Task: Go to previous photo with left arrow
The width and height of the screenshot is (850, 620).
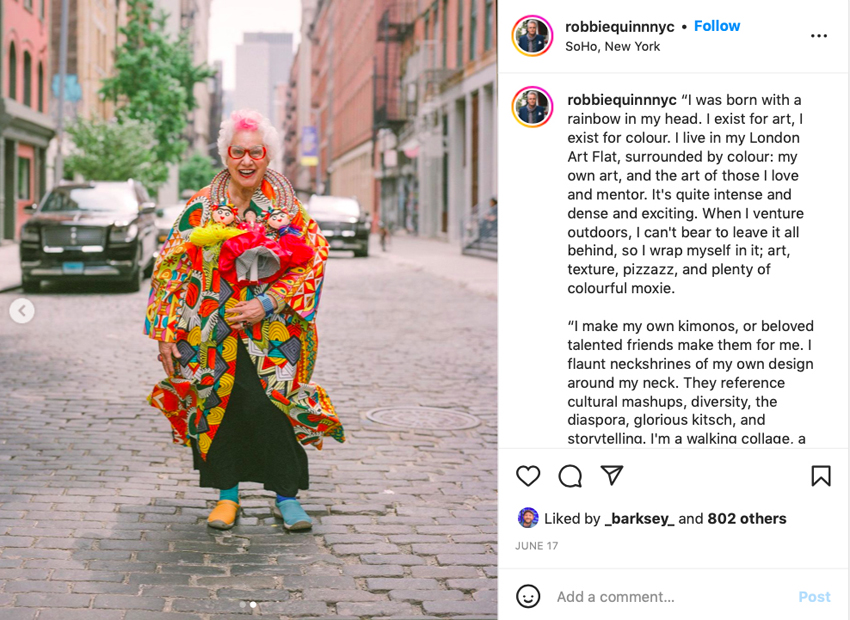Action: click(x=22, y=311)
